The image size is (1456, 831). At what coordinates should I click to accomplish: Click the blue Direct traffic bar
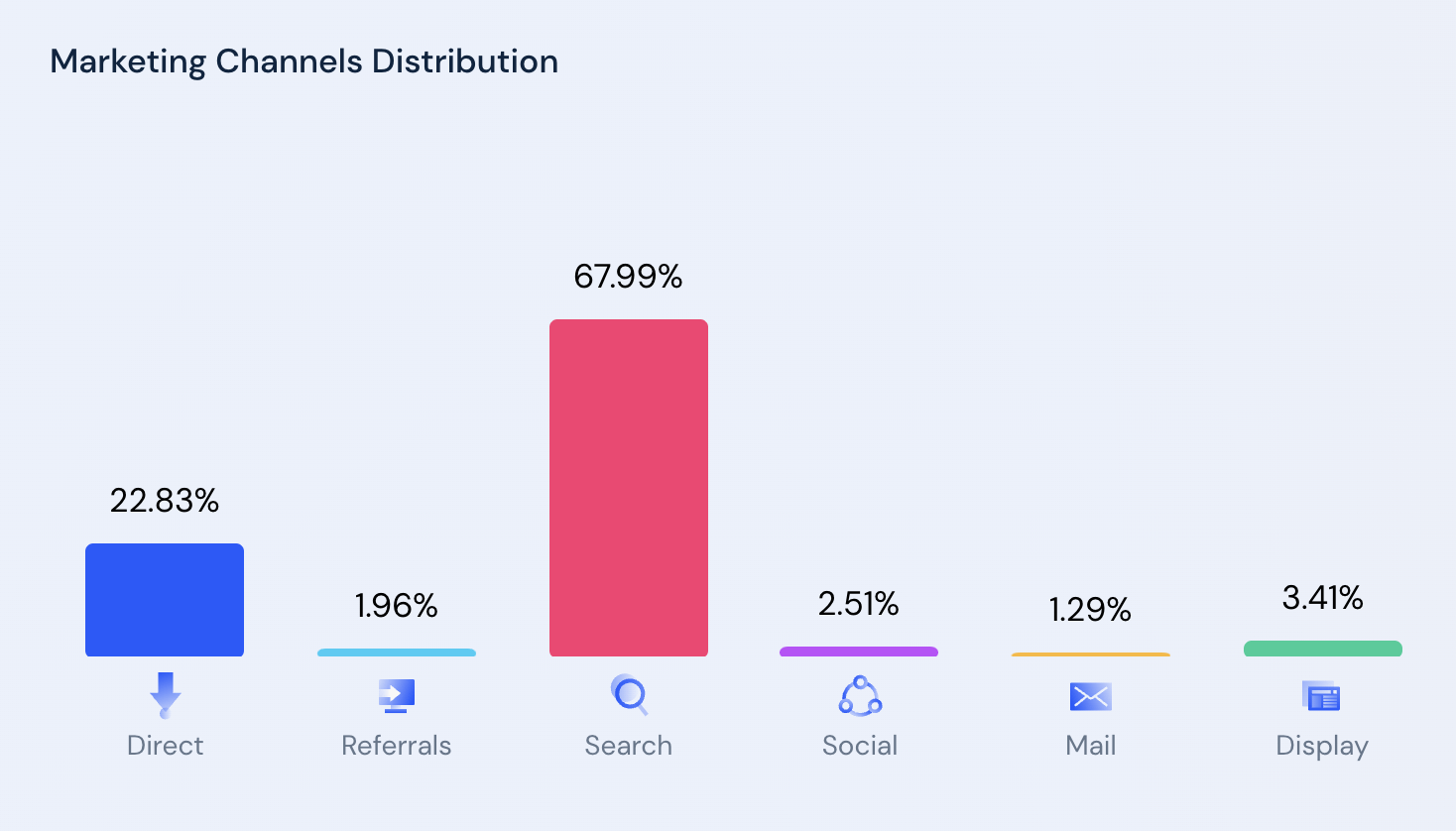click(165, 600)
